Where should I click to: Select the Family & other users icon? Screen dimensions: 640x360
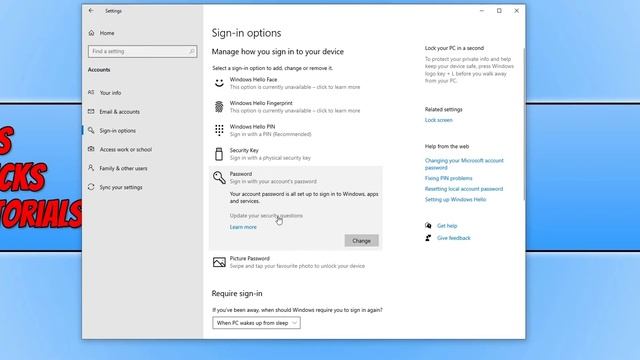pos(91,168)
